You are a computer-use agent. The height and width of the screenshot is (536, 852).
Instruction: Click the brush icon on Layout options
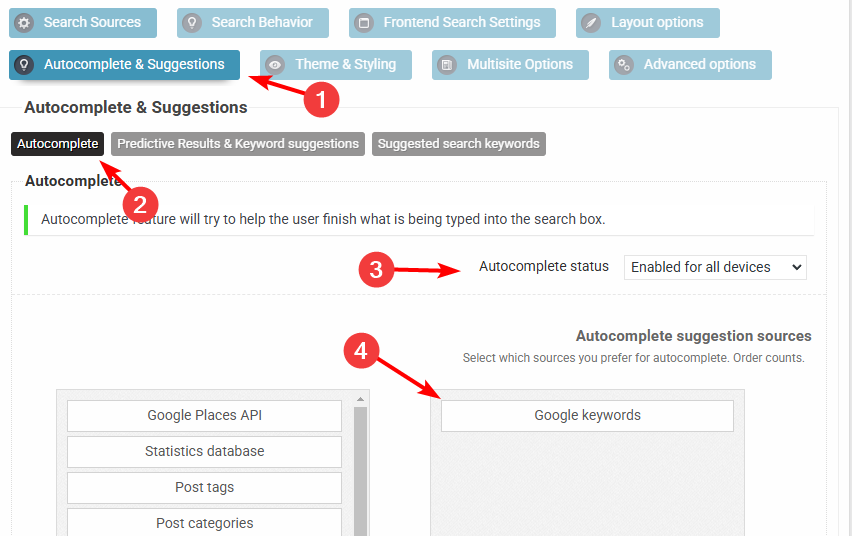(591, 22)
